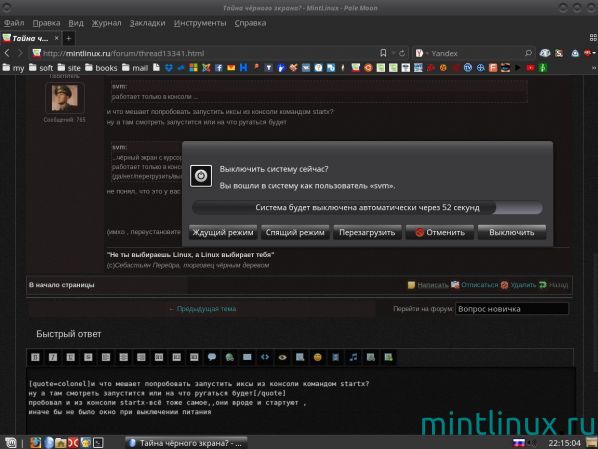598x449 pixels.
Task: Go back with the browser back arrow
Action: pos(7,53)
